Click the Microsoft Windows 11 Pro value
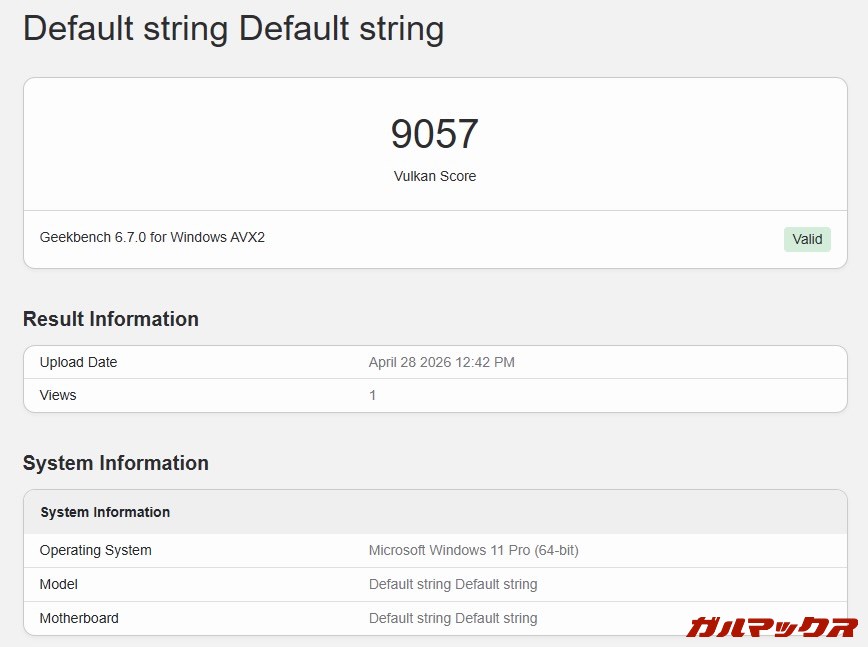 coord(474,550)
